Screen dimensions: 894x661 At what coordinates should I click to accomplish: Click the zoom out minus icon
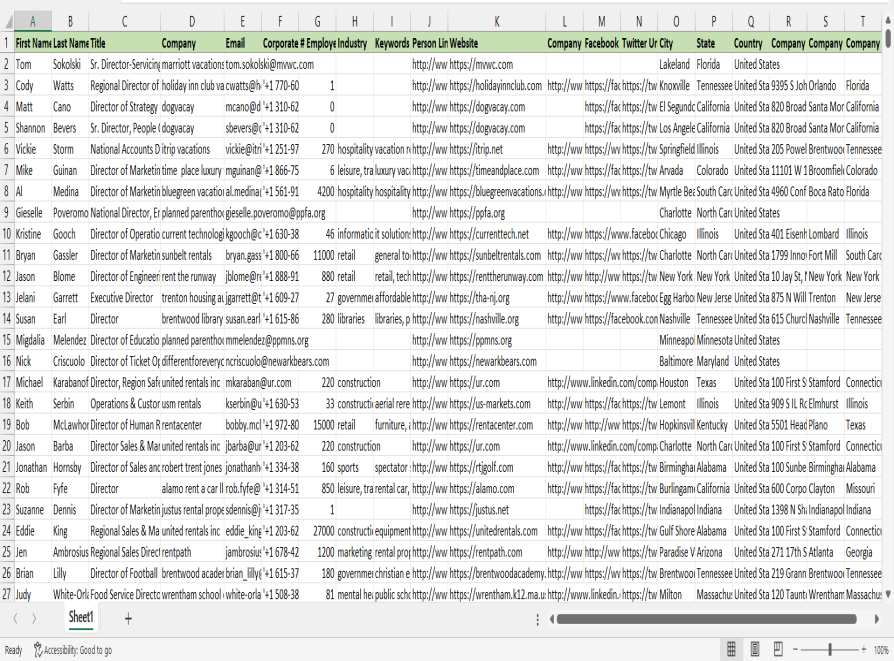point(796,650)
